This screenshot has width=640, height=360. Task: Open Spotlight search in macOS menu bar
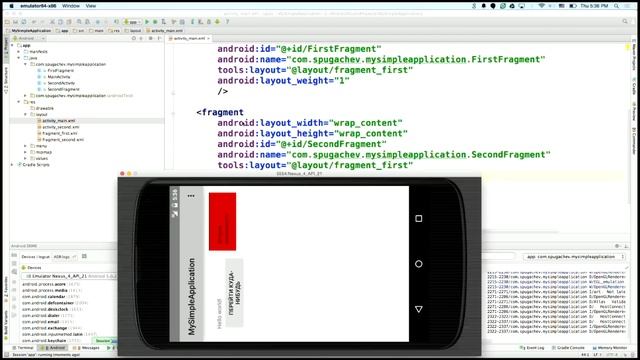[x=616, y=6]
